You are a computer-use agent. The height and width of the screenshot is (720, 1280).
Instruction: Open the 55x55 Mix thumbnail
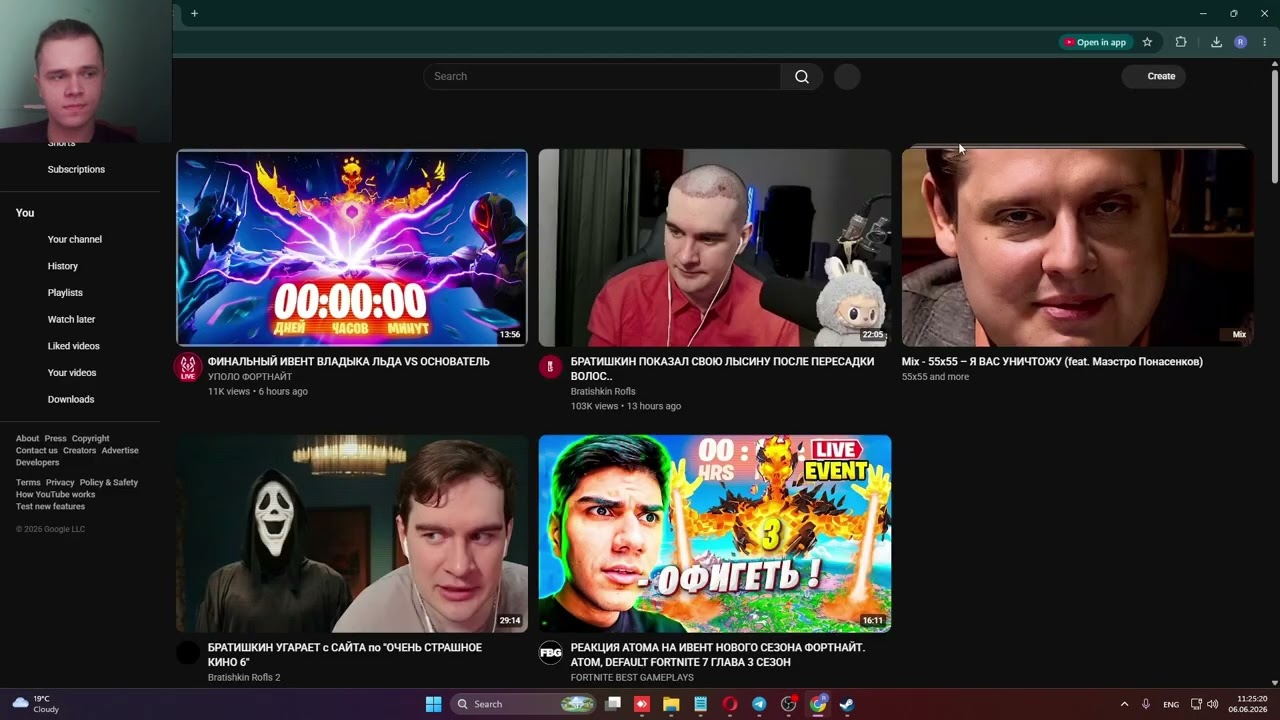tap(1077, 247)
